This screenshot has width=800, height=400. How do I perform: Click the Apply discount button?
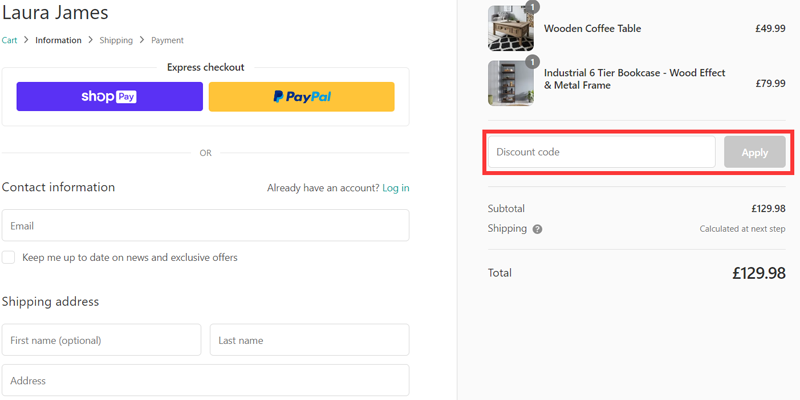tap(755, 152)
